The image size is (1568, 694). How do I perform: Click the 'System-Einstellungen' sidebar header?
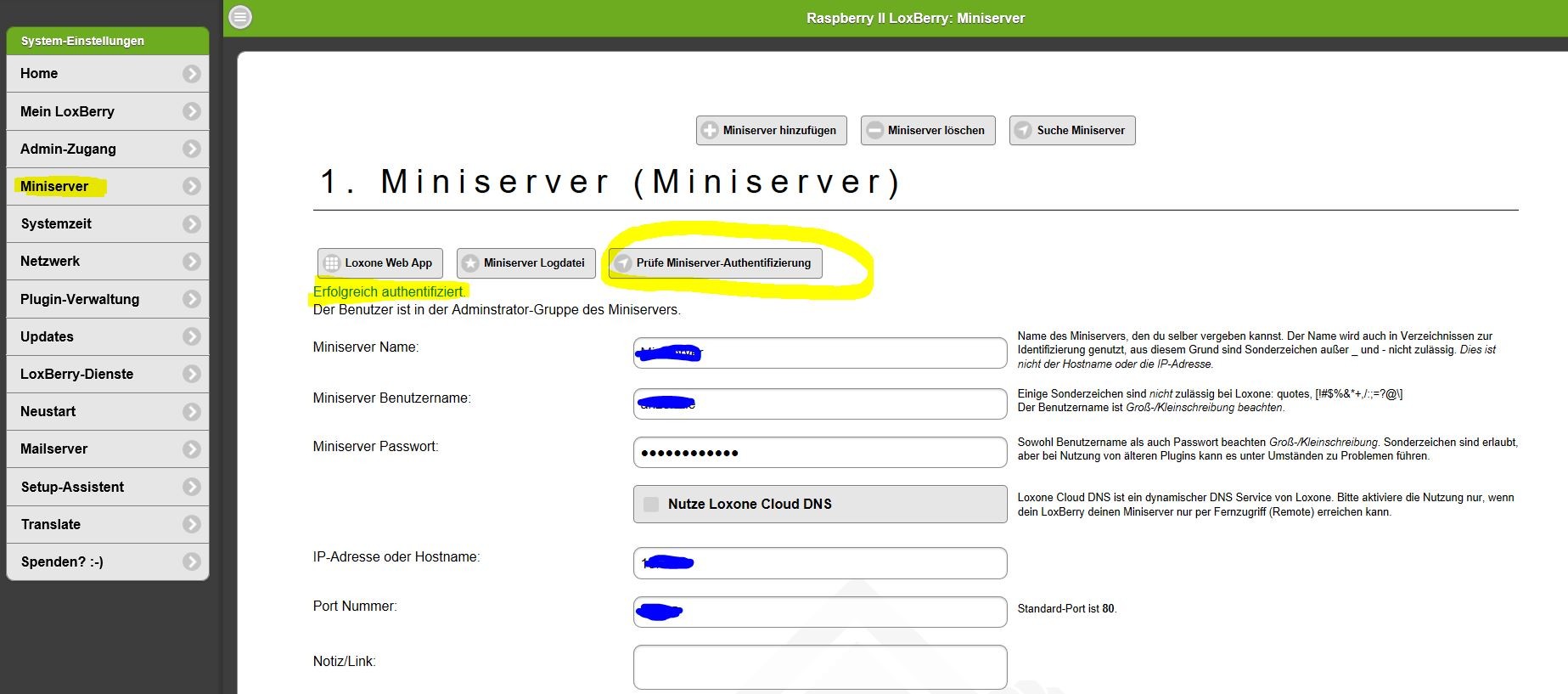click(x=82, y=41)
